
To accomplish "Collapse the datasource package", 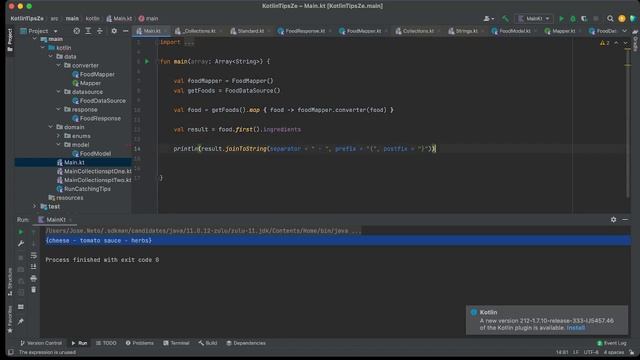I will click(58, 92).
